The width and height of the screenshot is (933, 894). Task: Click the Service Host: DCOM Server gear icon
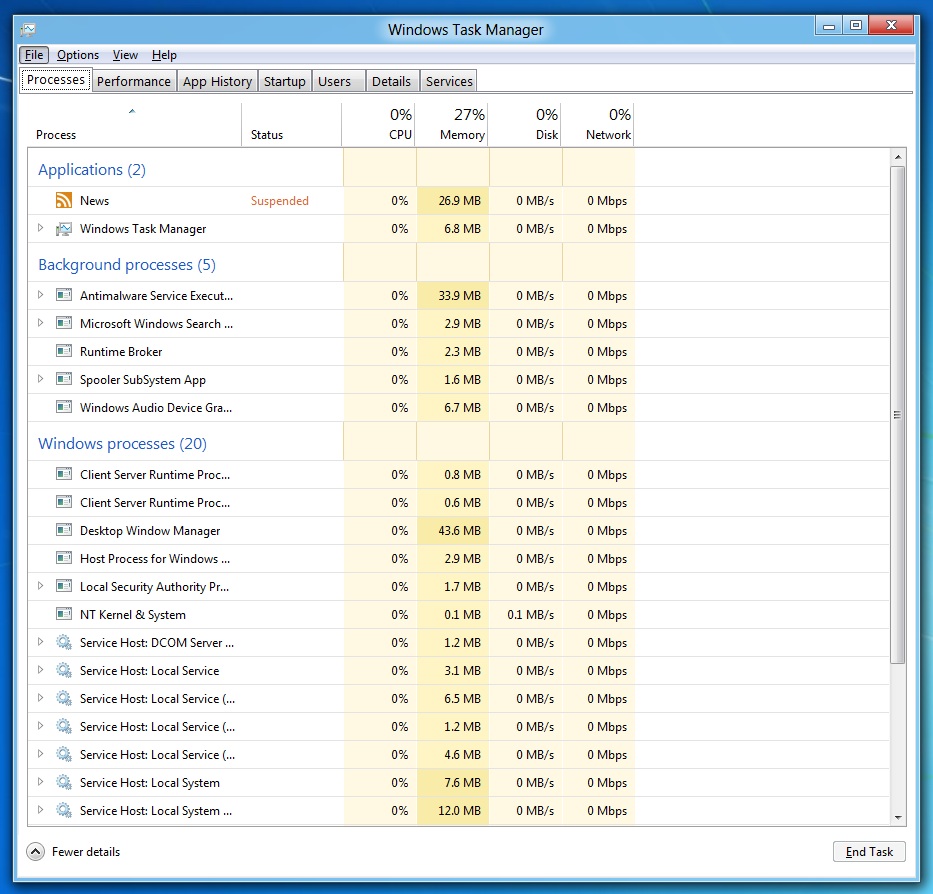tap(64, 642)
